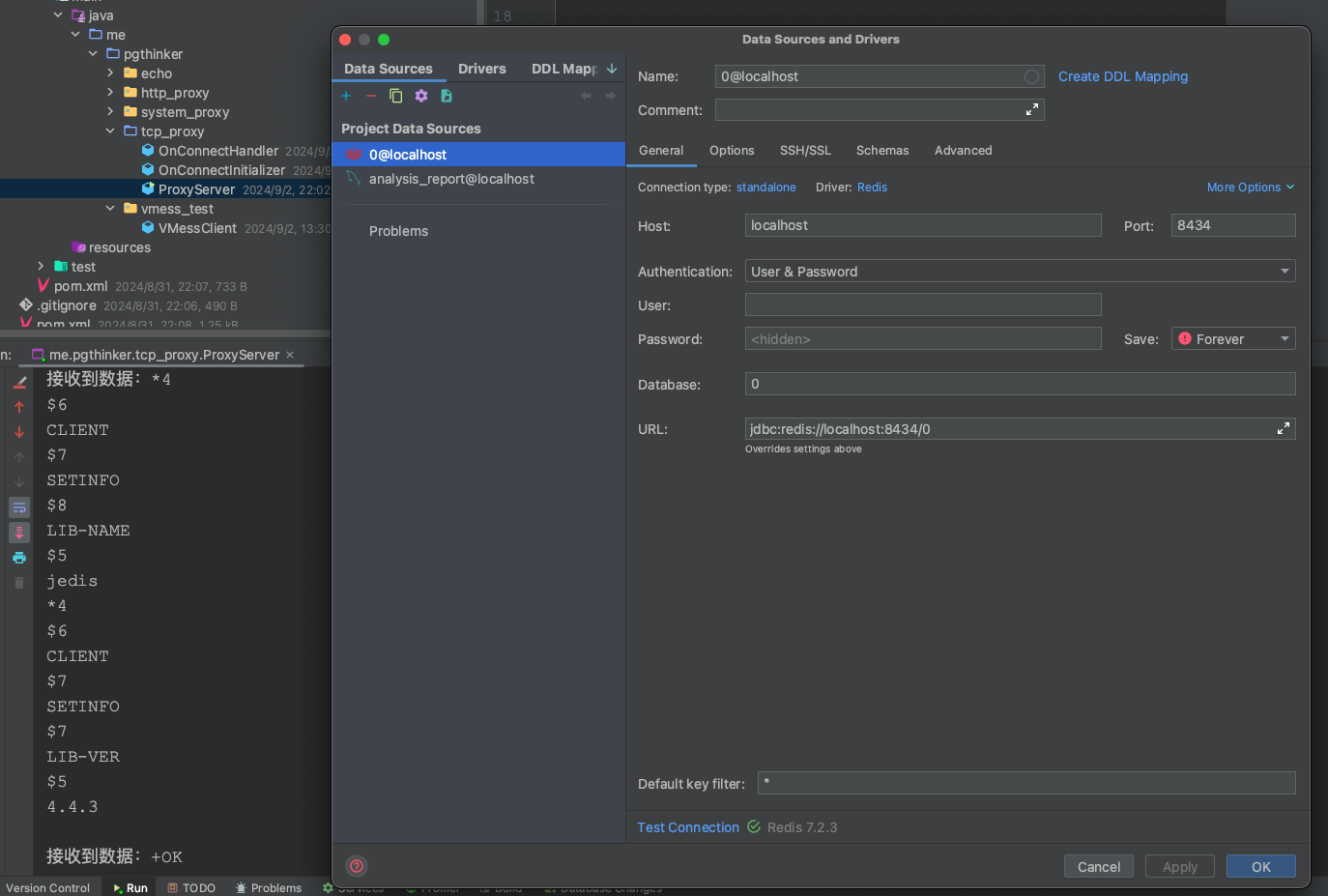Image resolution: width=1328 pixels, height=896 pixels.
Task: Confirm with the OK button
Action: pyautogui.click(x=1261, y=867)
